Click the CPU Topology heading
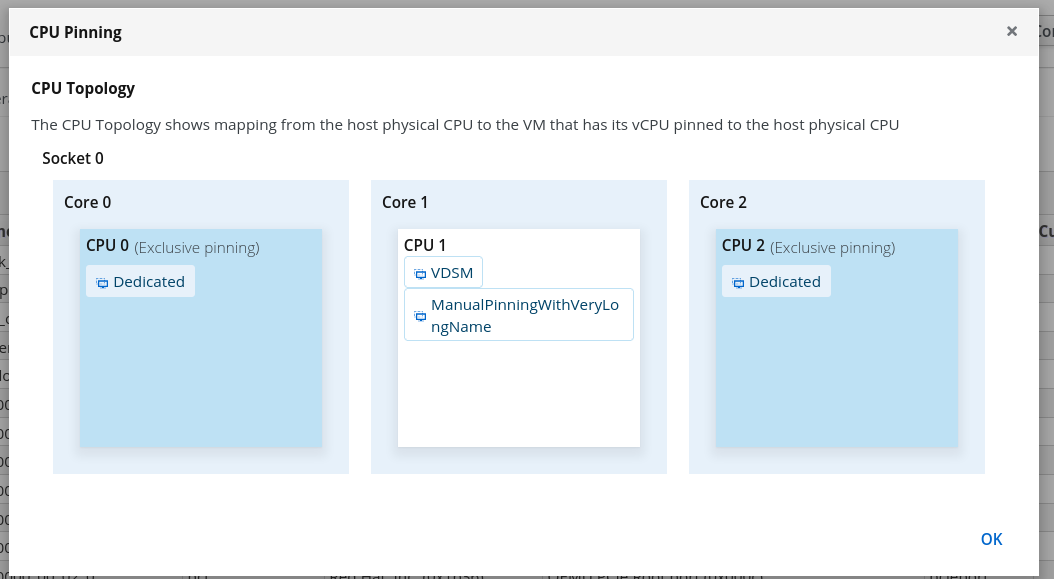 (83, 89)
